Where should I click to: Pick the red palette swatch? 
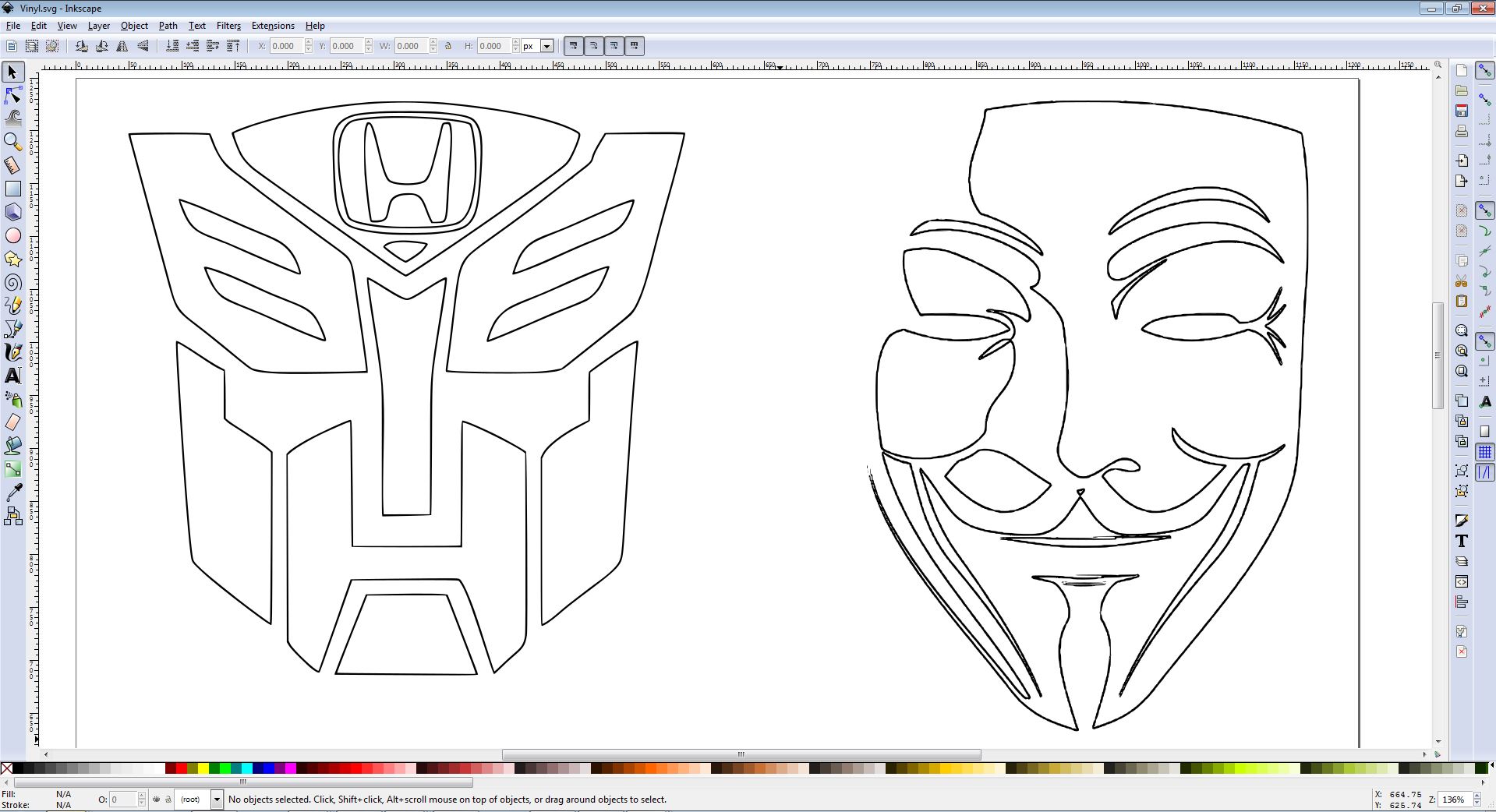pyautogui.click(x=182, y=768)
